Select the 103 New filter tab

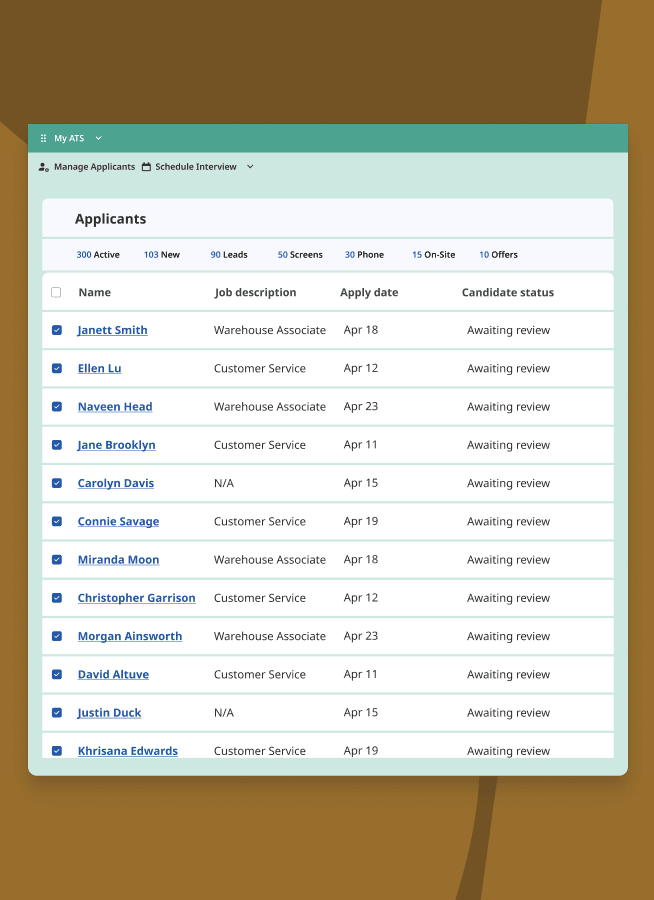(x=162, y=255)
